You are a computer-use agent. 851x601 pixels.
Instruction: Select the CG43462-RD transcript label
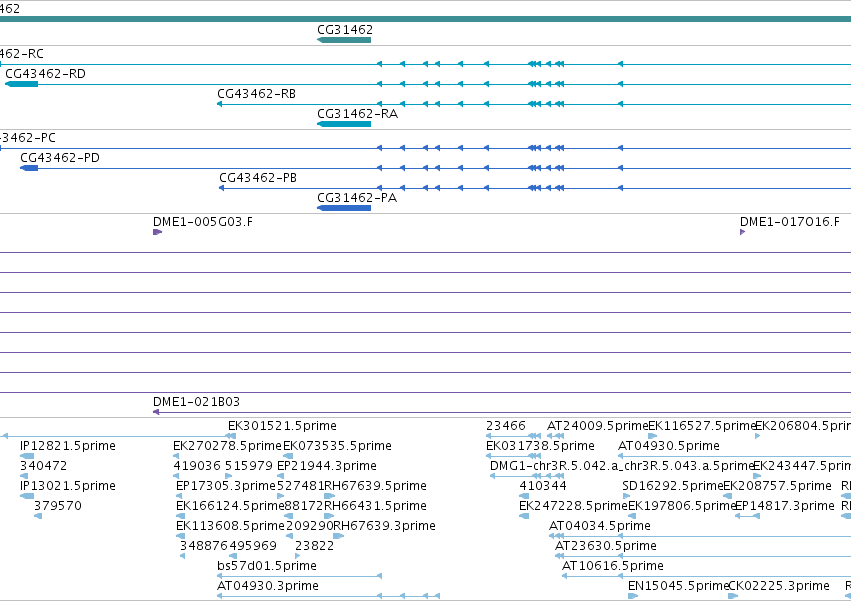click(x=45, y=74)
